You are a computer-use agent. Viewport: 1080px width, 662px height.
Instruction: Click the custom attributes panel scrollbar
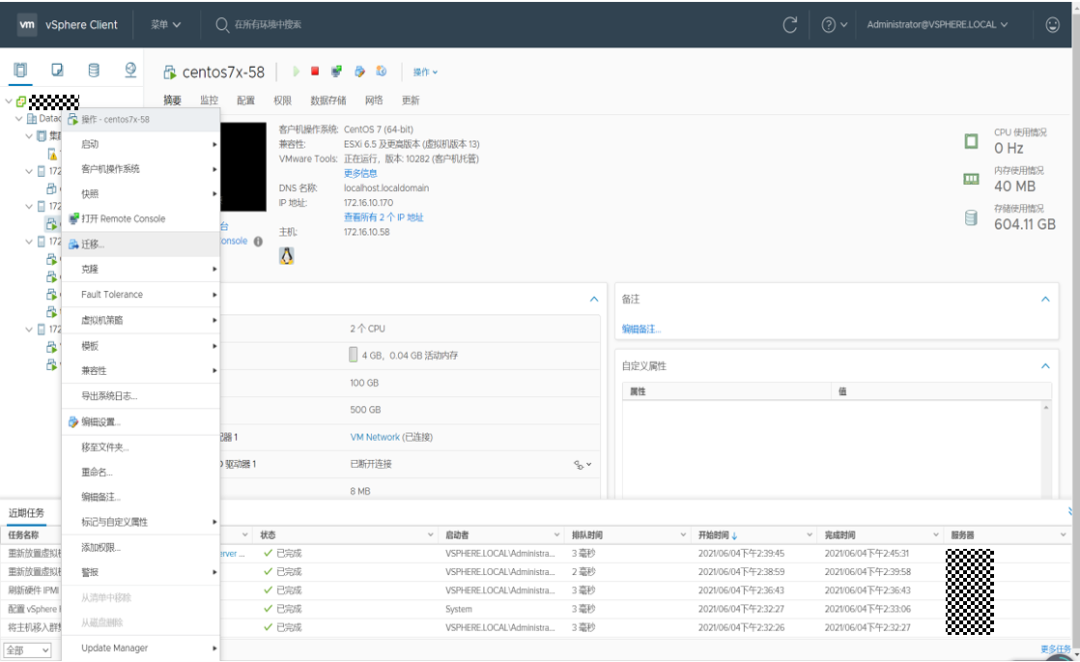(x=1046, y=451)
